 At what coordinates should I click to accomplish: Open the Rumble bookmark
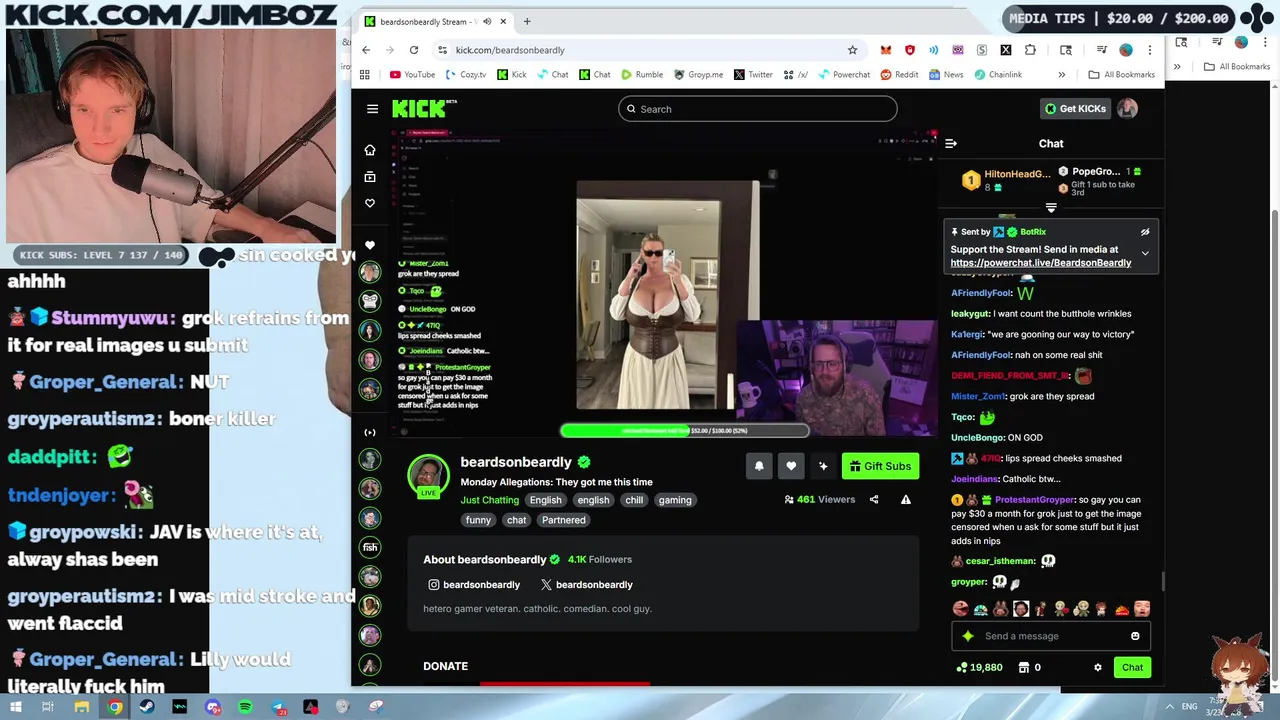point(641,75)
